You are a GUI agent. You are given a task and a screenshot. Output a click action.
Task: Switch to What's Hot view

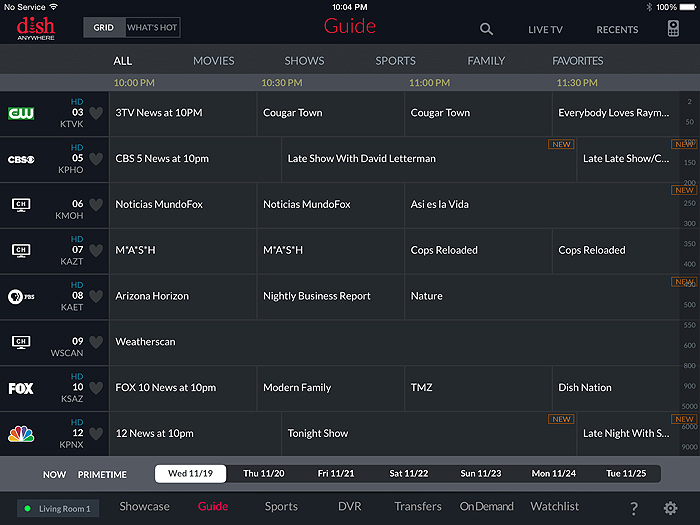coord(152,28)
